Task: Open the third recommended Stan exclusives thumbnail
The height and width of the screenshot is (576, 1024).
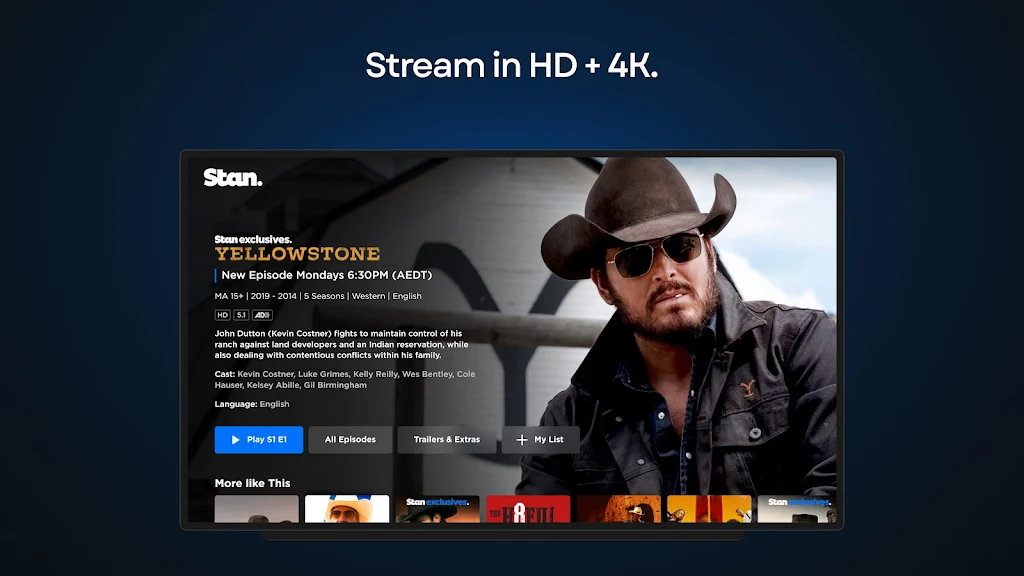Action: 437,509
